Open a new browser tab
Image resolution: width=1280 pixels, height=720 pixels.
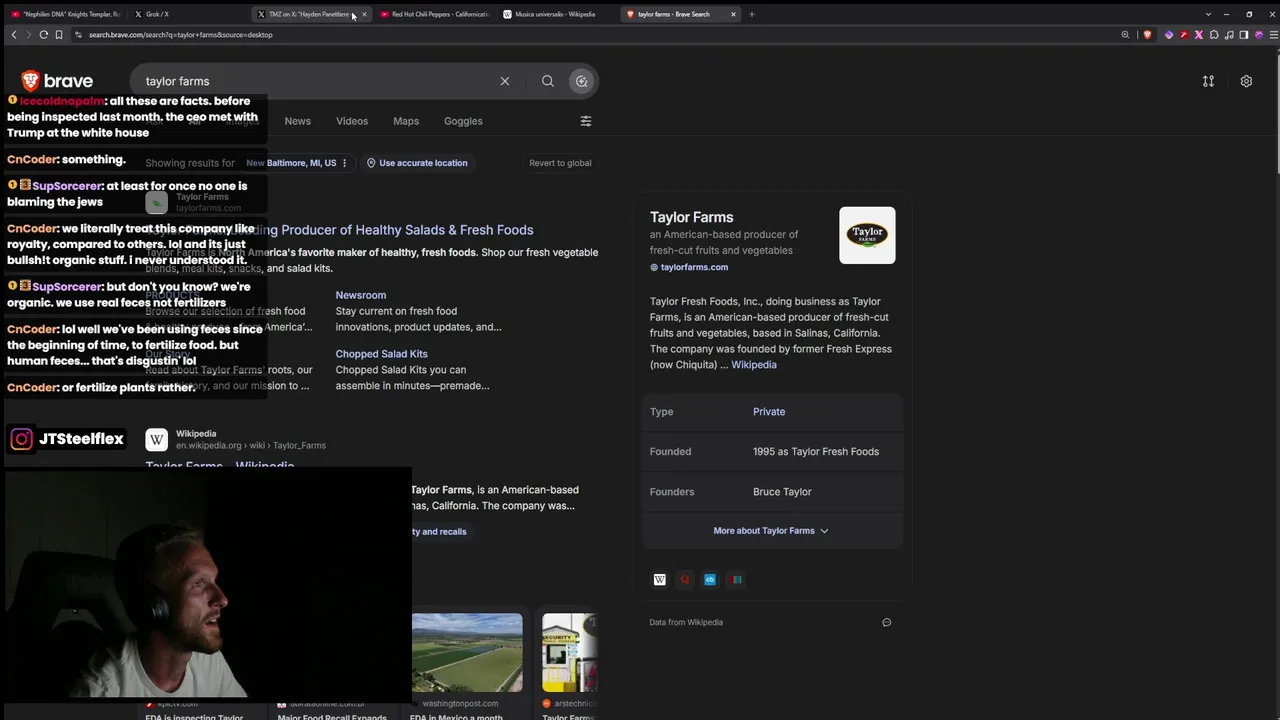coord(752,14)
